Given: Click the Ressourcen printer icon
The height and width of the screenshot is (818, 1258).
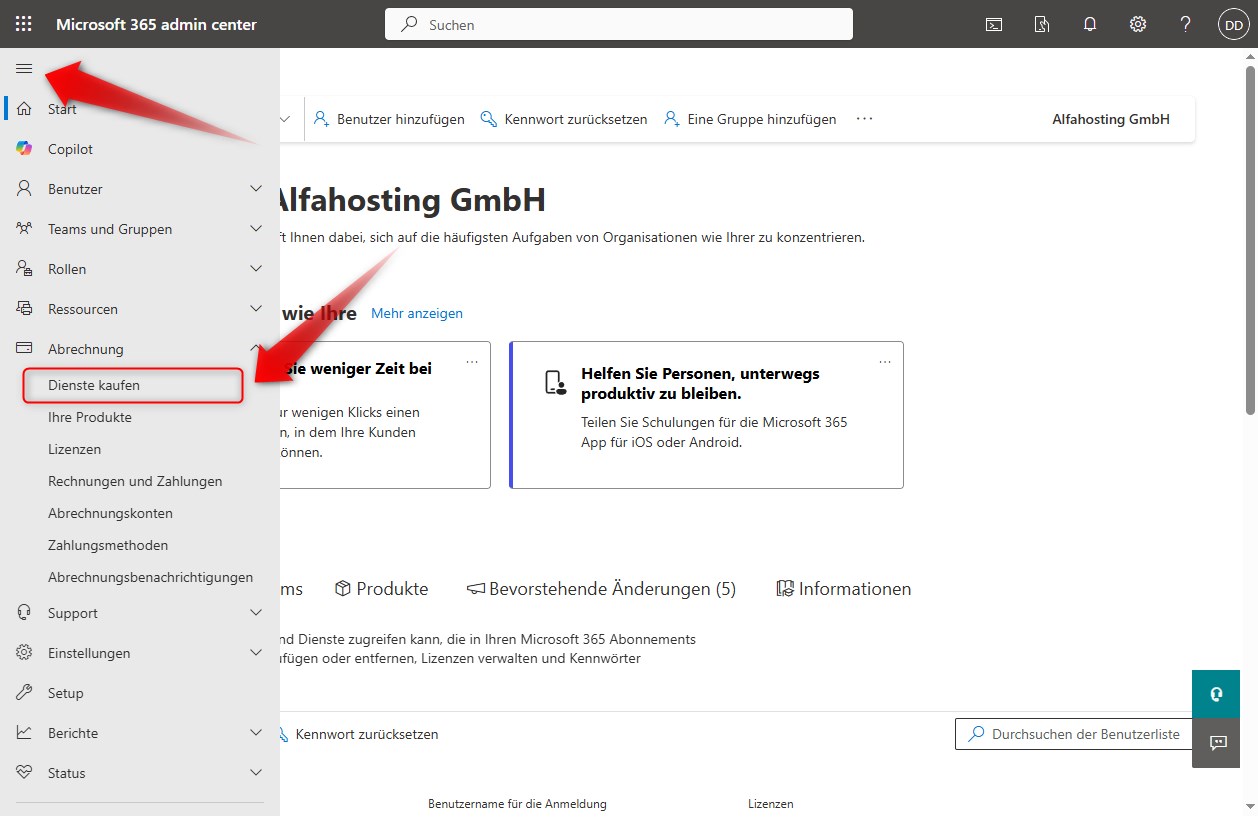Looking at the screenshot, I should pos(25,309).
